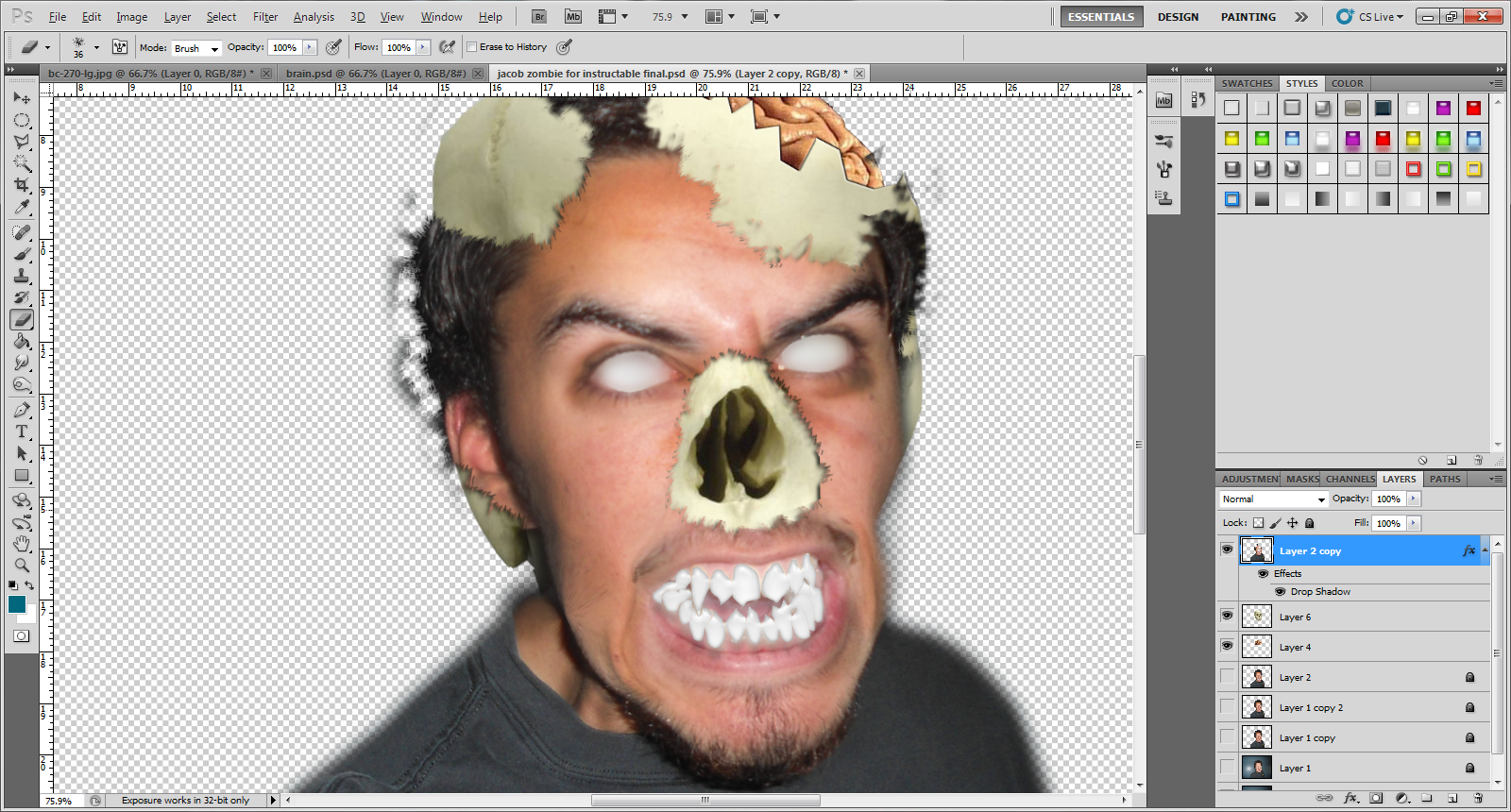Image resolution: width=1511 pixels, height=812 pixels.
Task: Open layer Fill arrow
Action: click(1414, 523)
